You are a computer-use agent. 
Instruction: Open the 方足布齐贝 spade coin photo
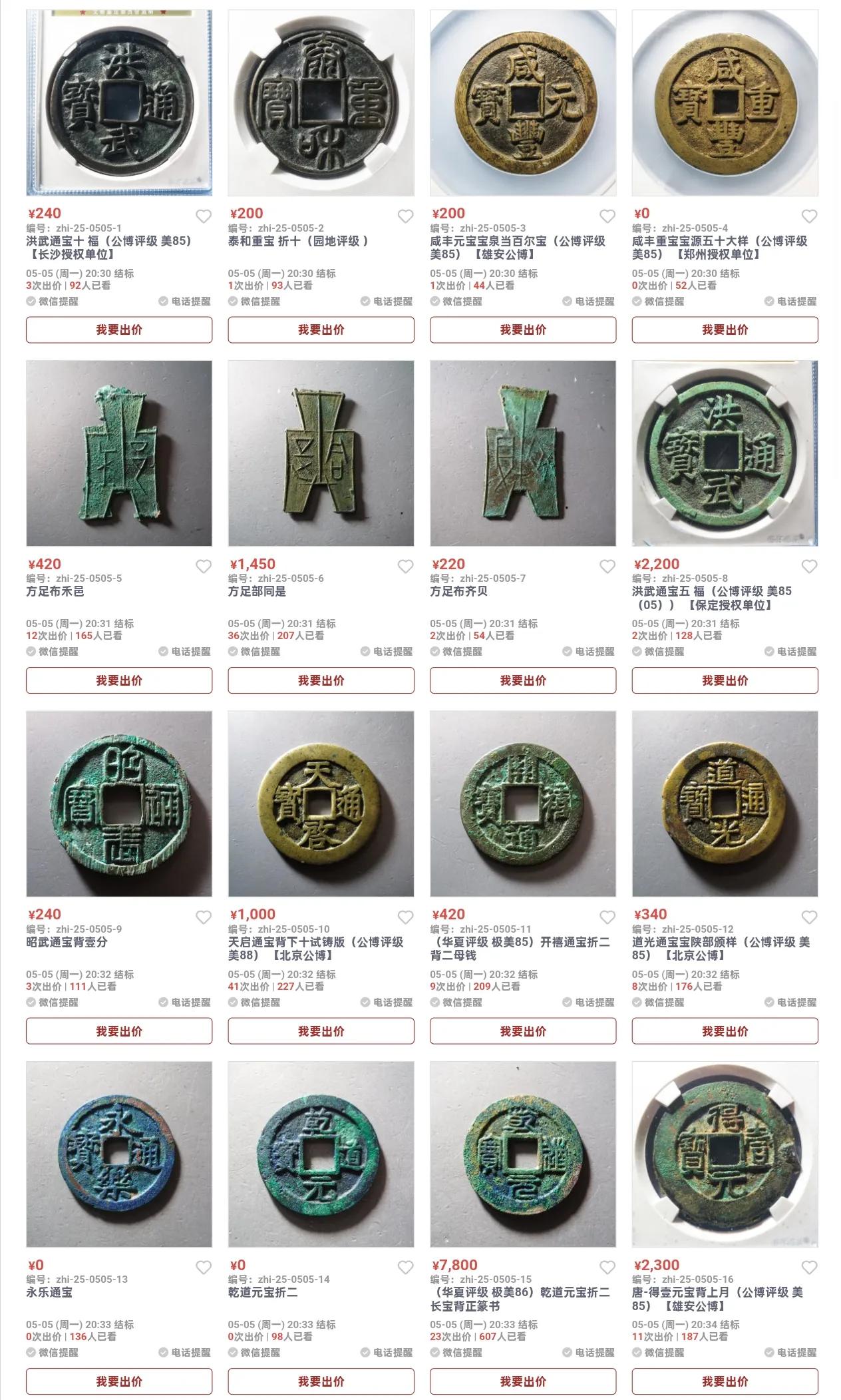(x=523, y=453)
